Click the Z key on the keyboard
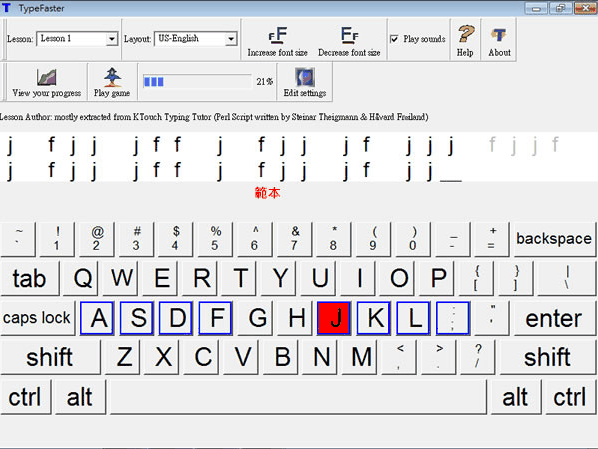Image resolution: width=598 pixels, height=449 pixels. 123,357
